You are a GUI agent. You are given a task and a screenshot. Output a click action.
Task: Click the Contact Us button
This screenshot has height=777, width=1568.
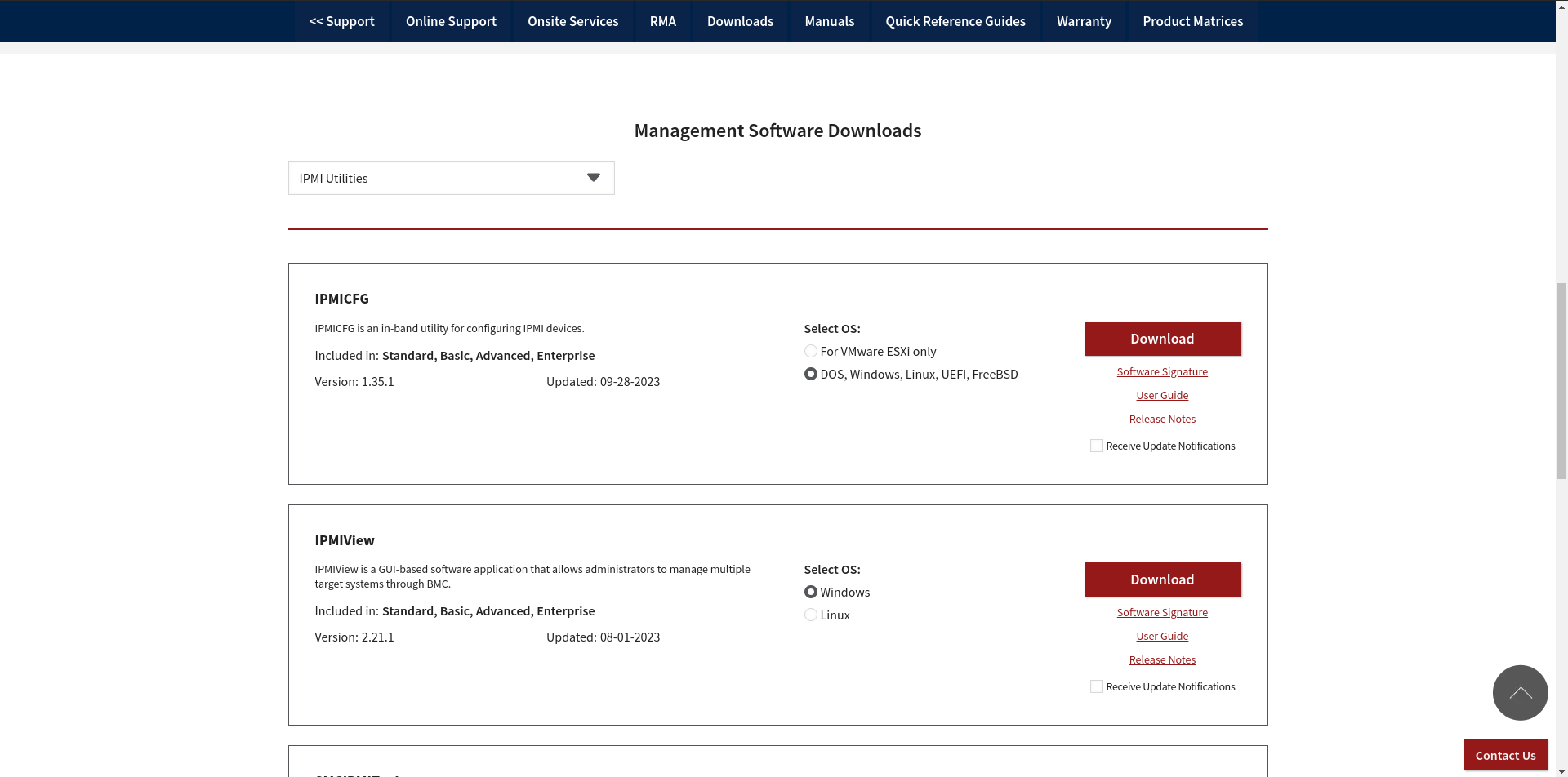(x=1505, y=755)
